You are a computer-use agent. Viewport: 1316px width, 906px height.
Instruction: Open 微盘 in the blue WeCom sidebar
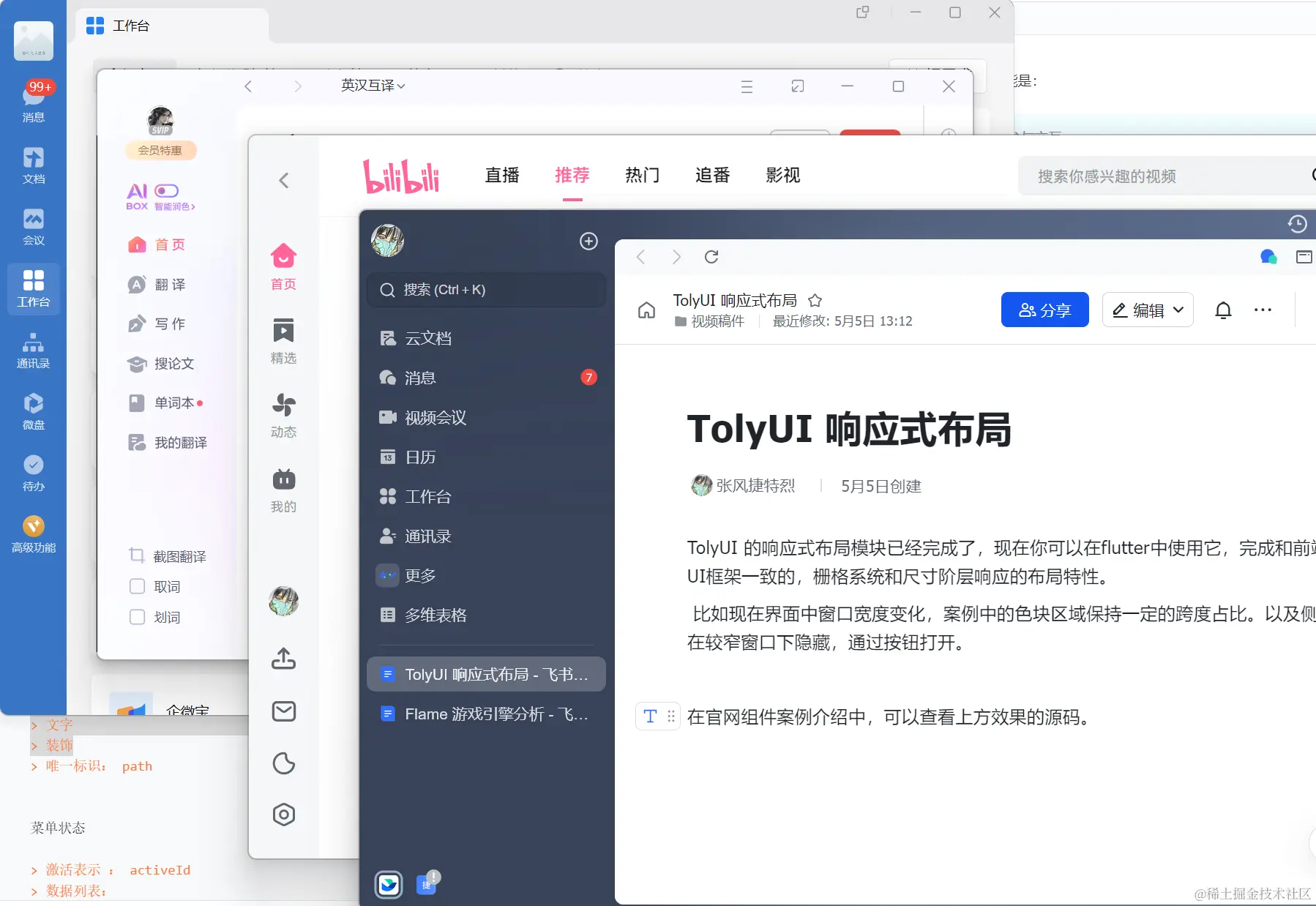coord(34,411)
